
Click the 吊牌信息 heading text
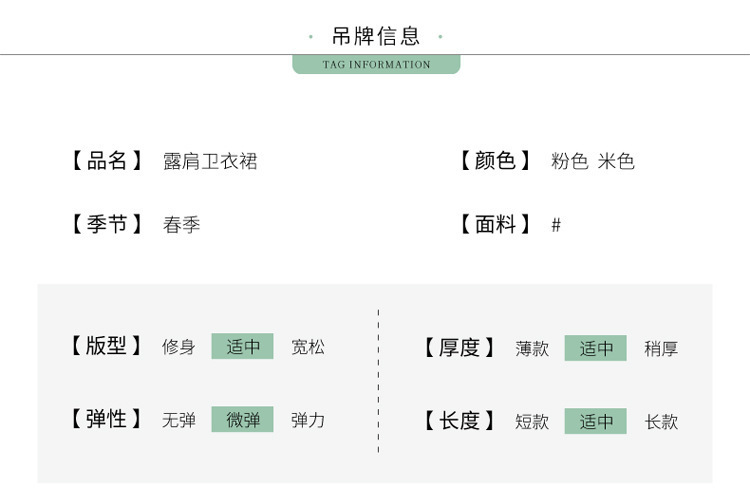point(376,37)
